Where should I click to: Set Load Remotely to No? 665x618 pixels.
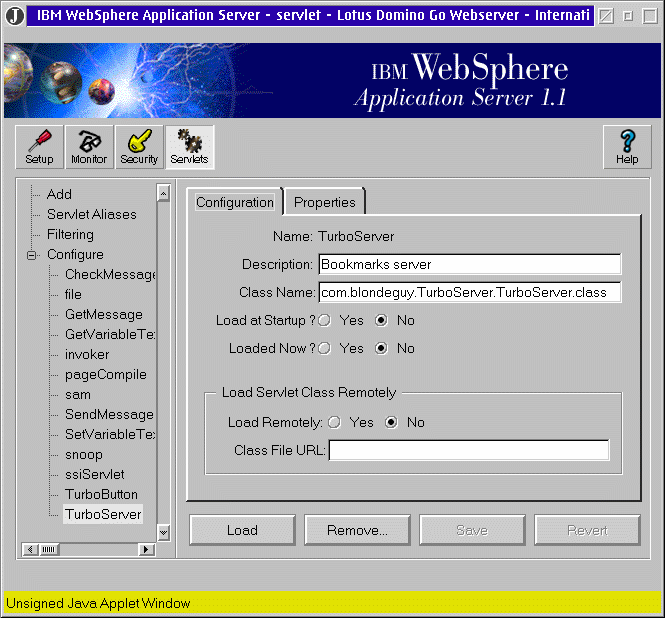click(x=391, y=422)
